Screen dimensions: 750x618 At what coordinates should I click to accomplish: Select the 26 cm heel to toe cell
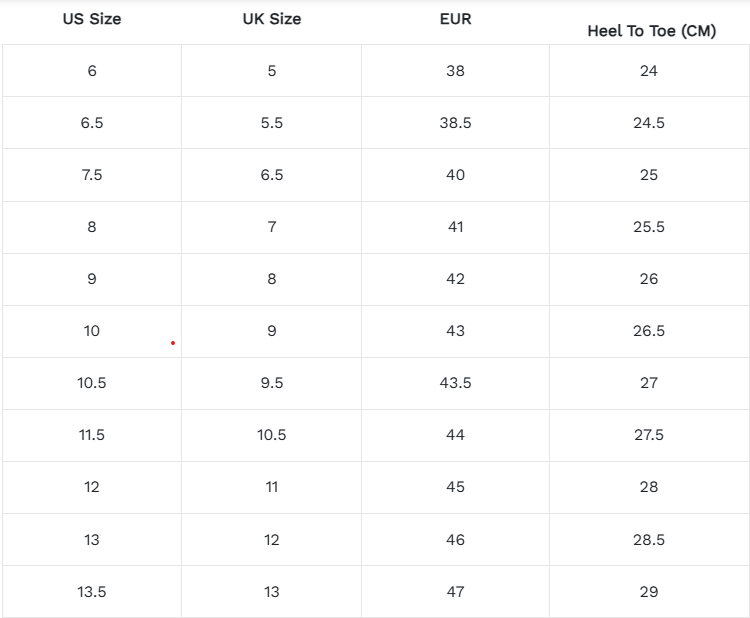point(649,279)
